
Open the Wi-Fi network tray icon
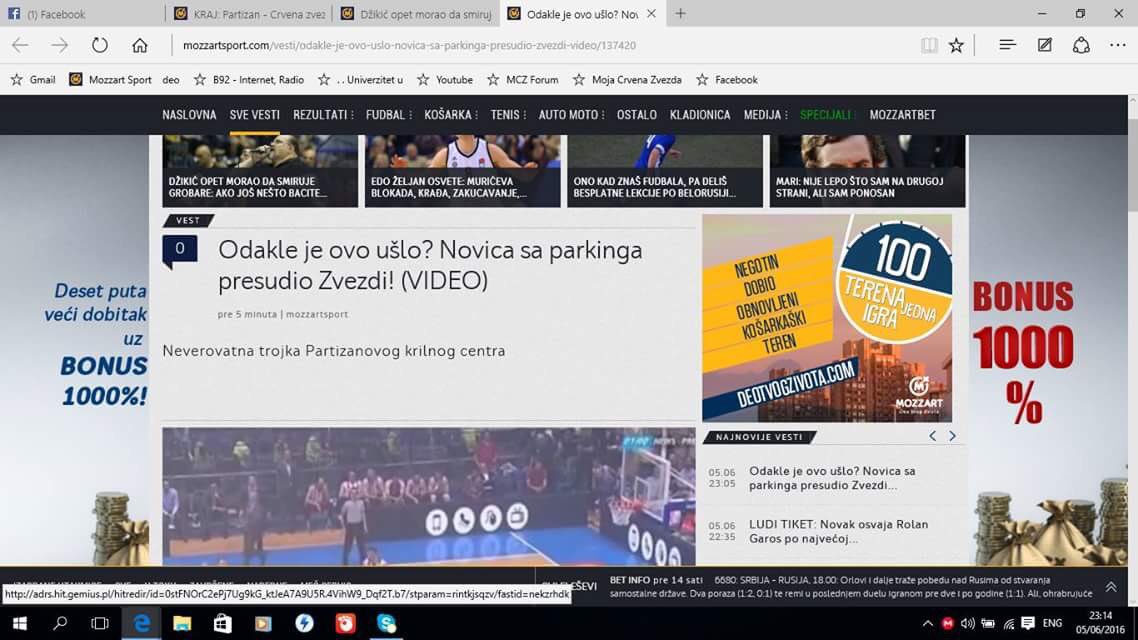coord(1009,623)
